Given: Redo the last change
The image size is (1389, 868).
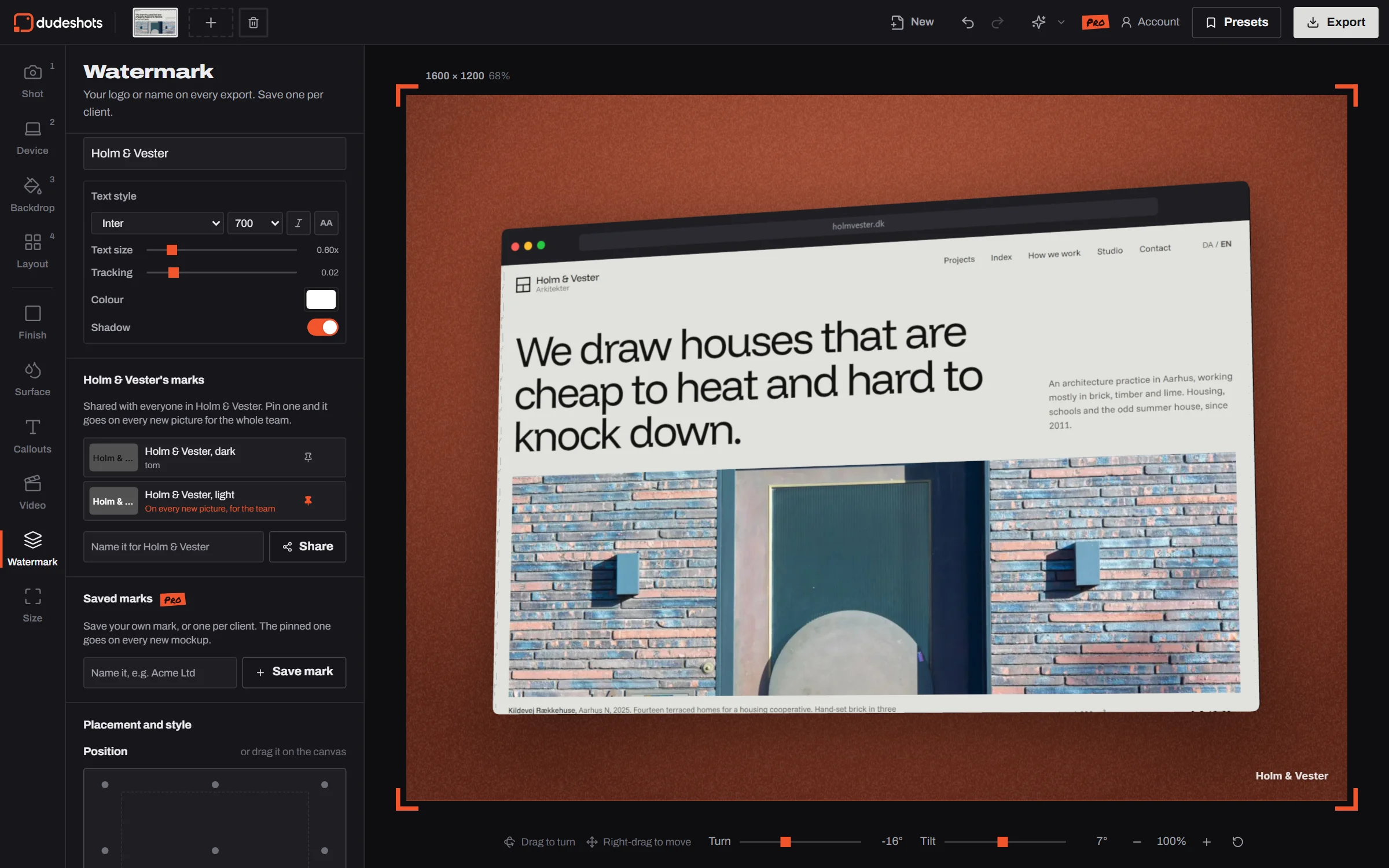Looking at the screenshot, I should point(997,23).
